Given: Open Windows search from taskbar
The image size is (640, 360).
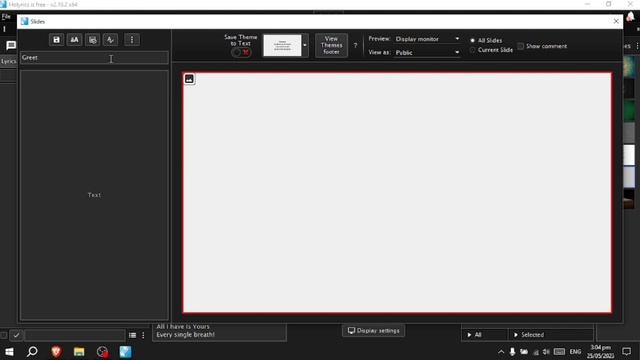Looking at the screenshot, I should click(x=32, y=351).
